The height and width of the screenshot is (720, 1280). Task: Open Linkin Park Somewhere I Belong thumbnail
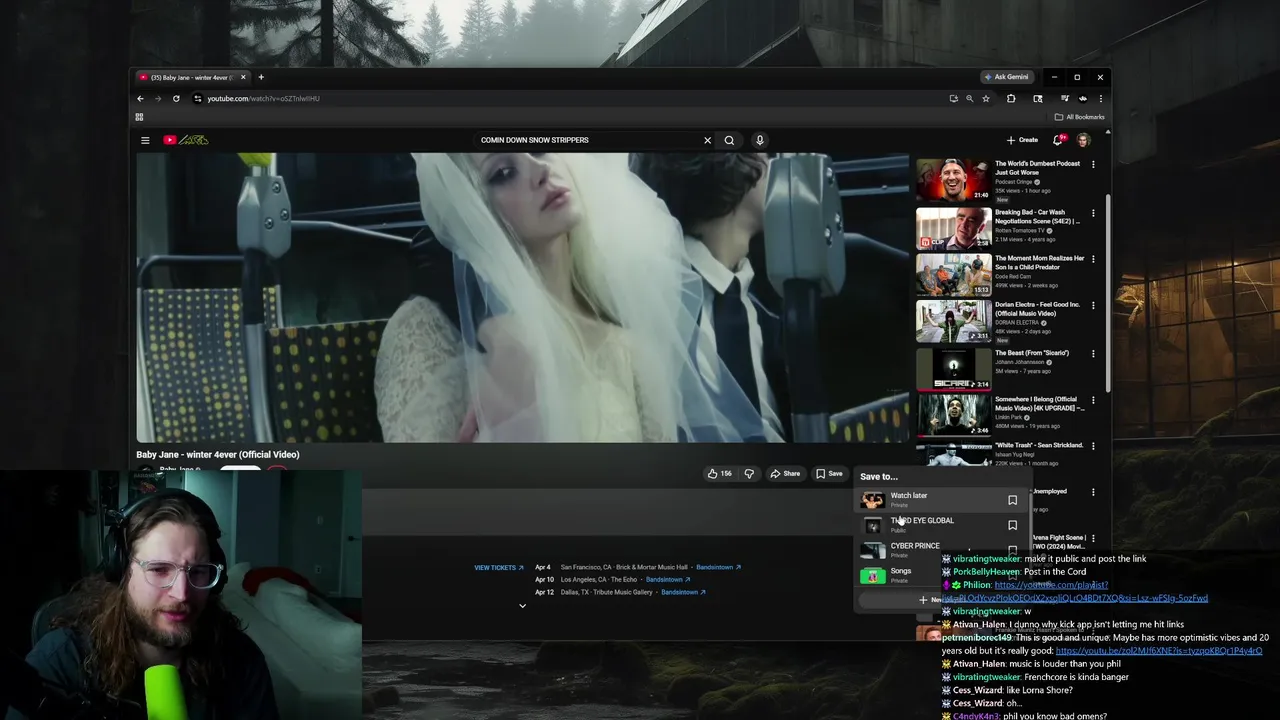click(954, 414)
